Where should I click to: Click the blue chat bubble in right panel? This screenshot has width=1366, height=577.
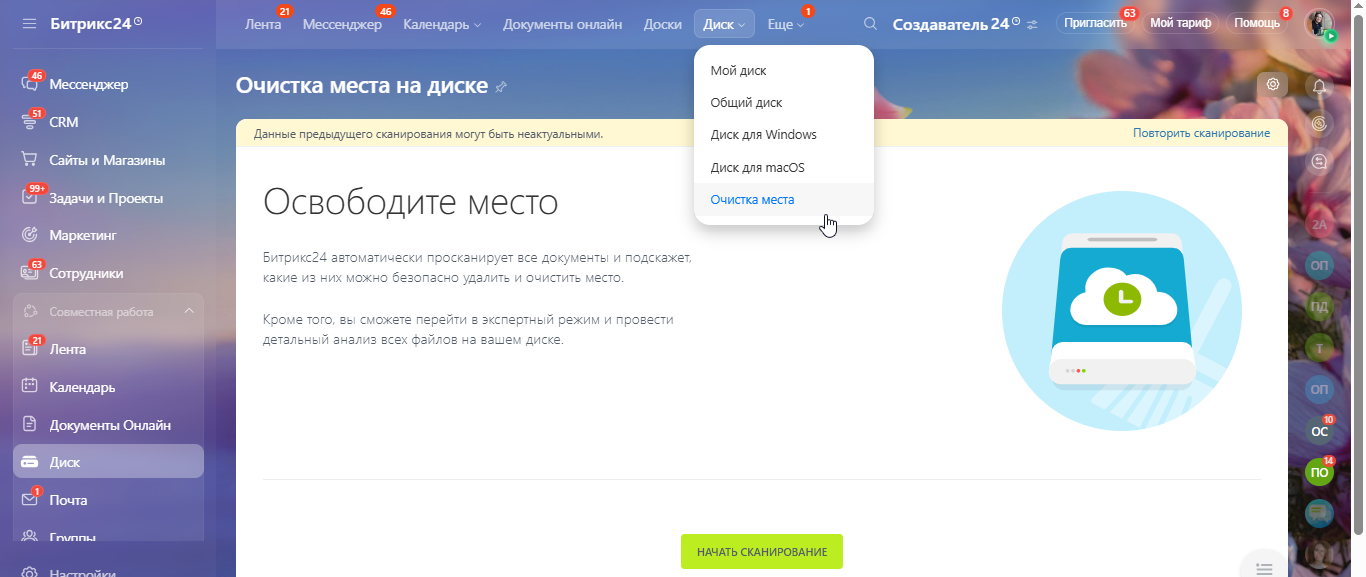(1320, 513)
